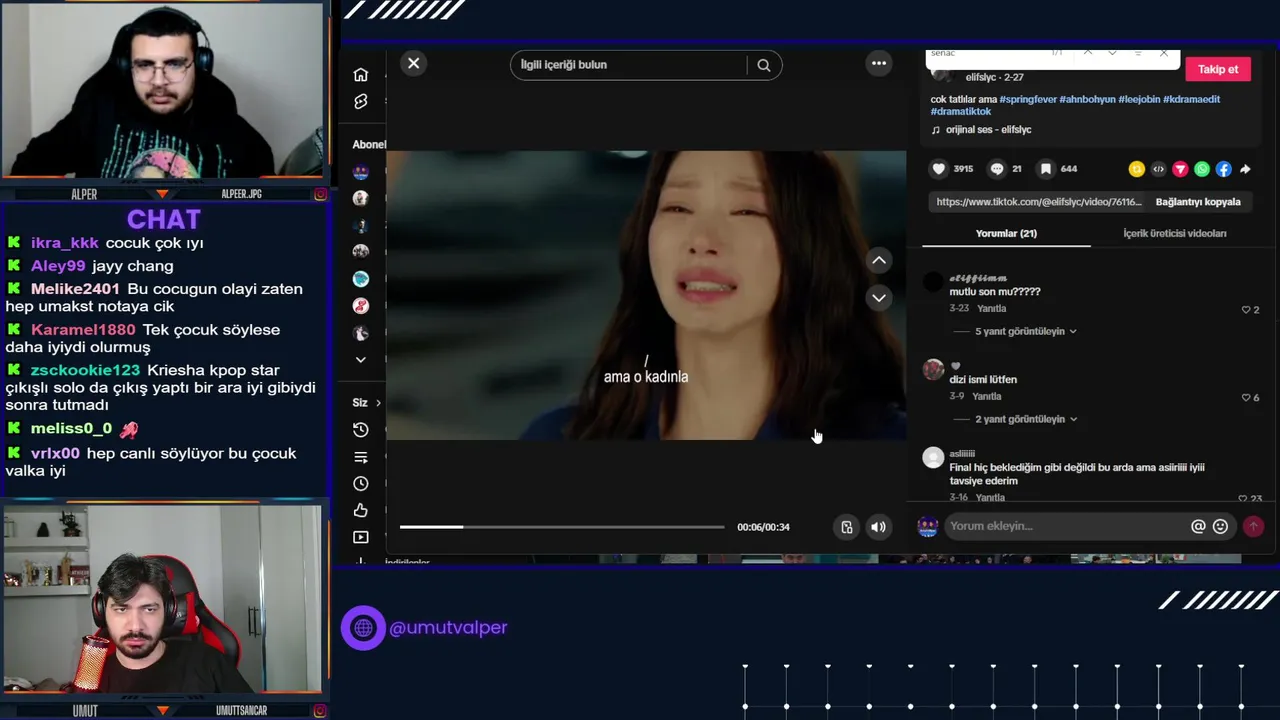Share video to WhatsApp
Image resolution: width=1280 pixels, height=720 pixels.
pyautogui.click(x=1202, y=169)
